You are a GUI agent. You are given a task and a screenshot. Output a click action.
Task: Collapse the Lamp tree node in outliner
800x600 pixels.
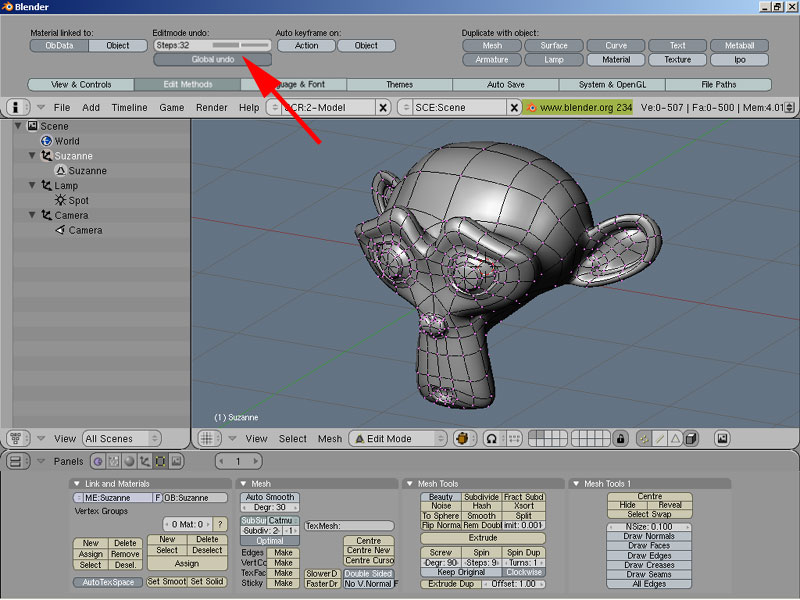click(x=32, y=185)
